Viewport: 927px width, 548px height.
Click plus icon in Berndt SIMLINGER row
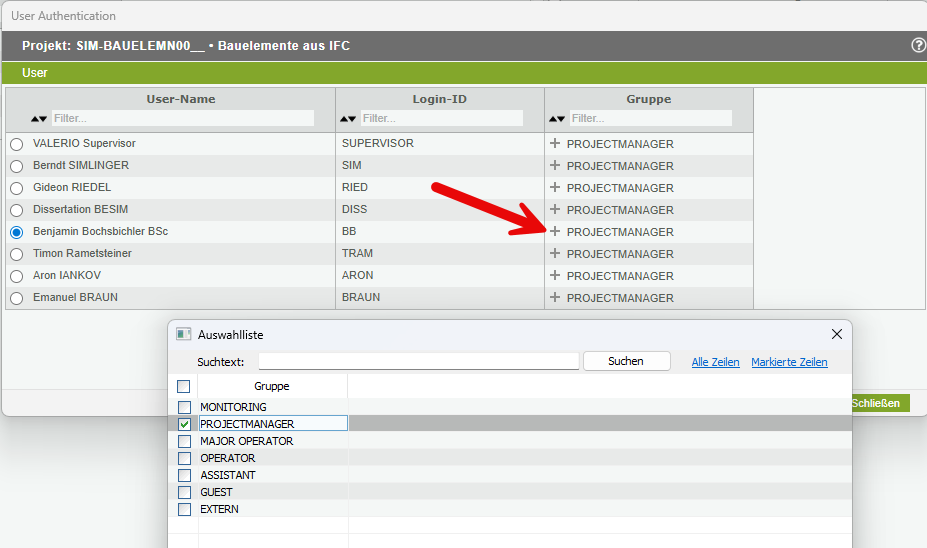555,166
